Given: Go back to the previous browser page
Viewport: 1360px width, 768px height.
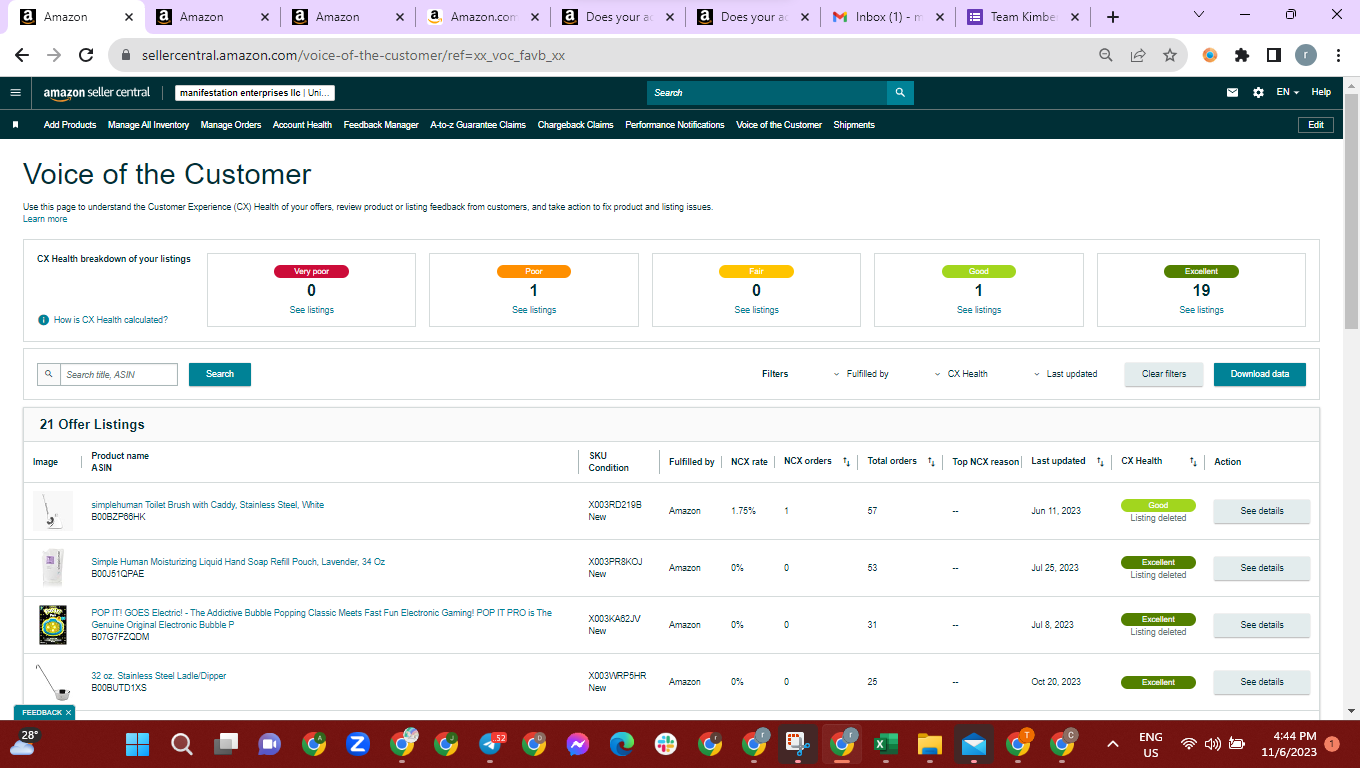Looking at the screenshot, I should 22,56.
